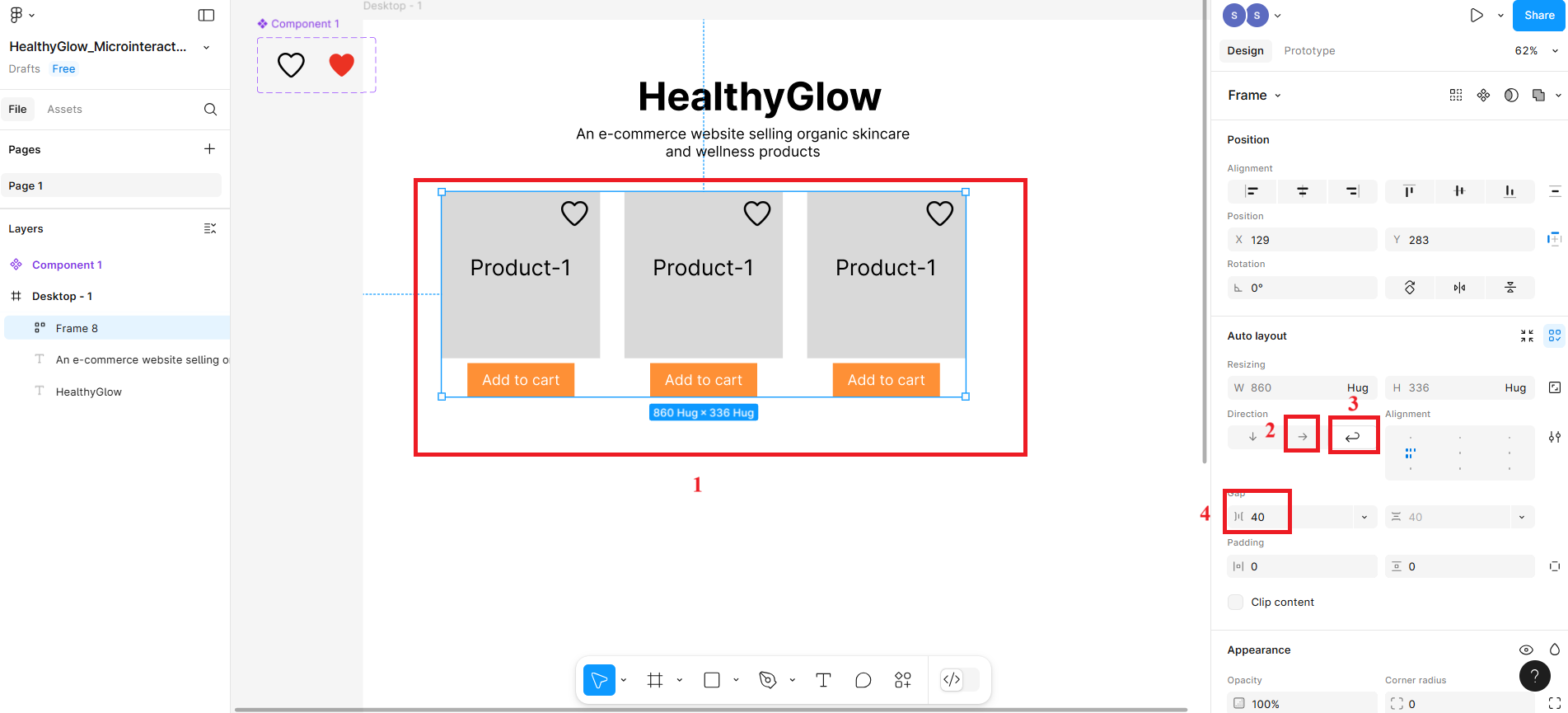
Task: Add a new page with plus icon
Action: [209, 149]
